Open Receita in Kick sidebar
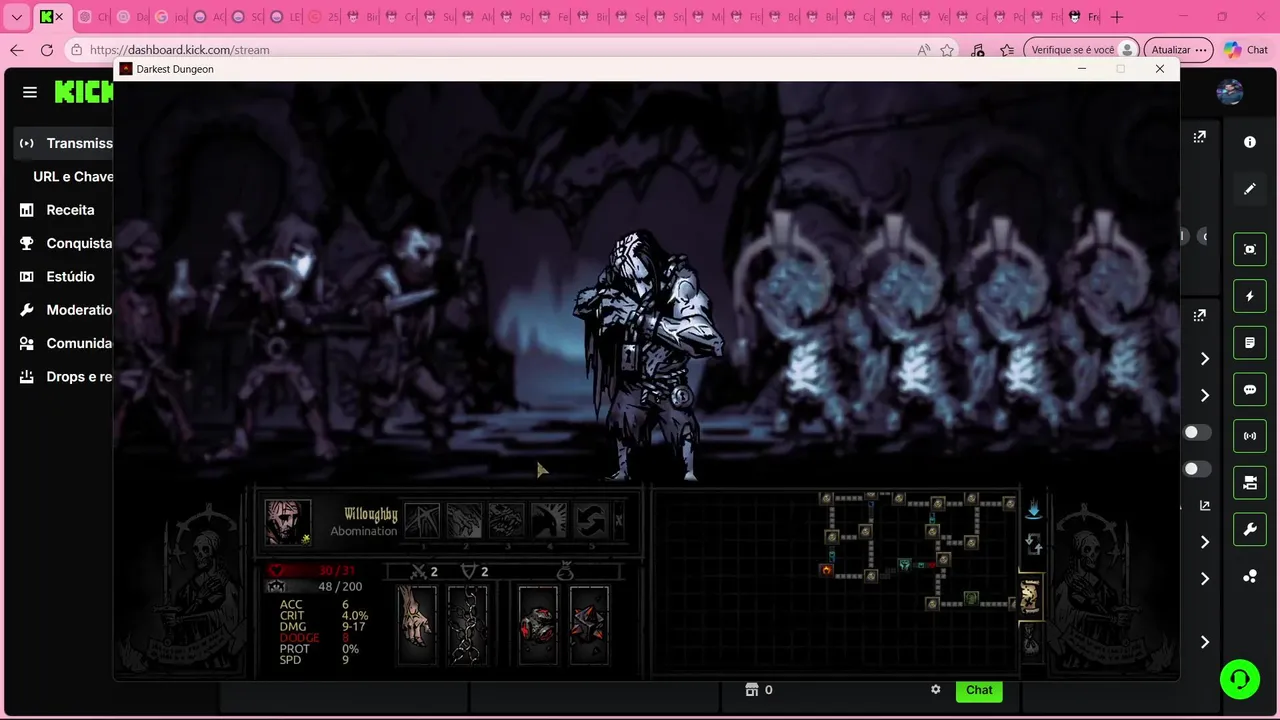 pos(57,210)
